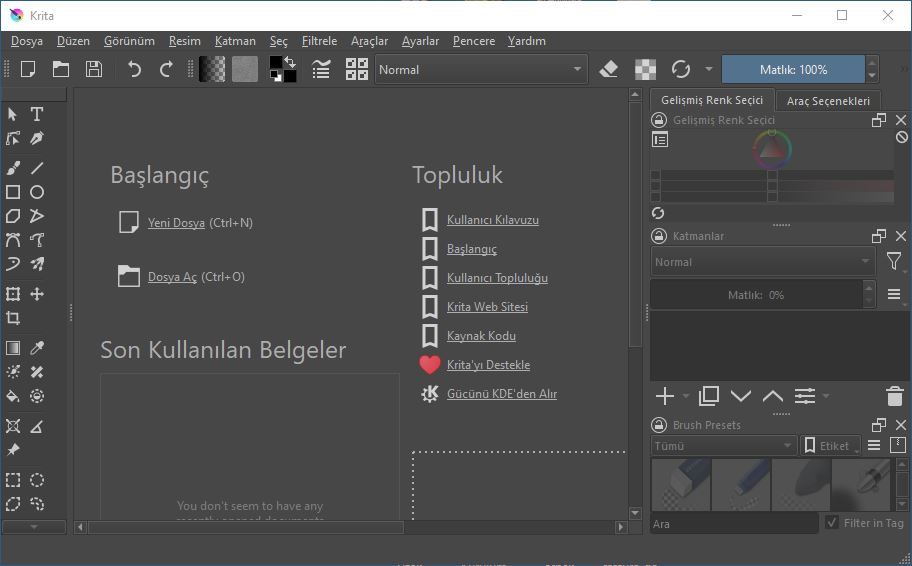The width and height of the screenshot is (912, 566).
Task: Click the Redo arrow in toolbar
Action: point(166,69)
